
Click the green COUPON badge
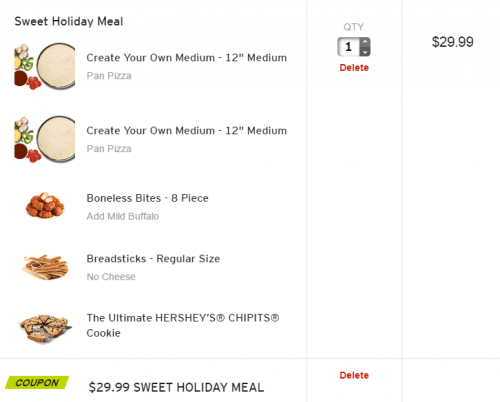37,382
